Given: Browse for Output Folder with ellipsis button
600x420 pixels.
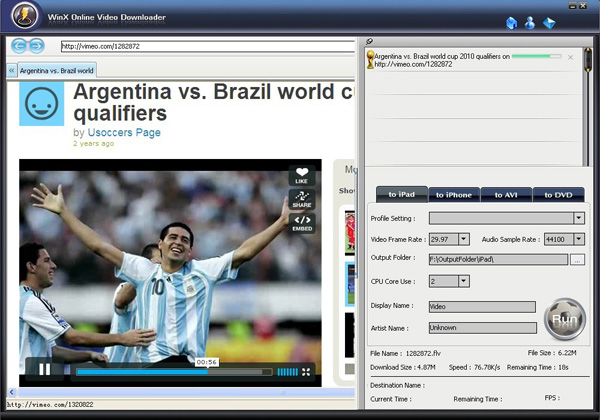Looking at the screenshot, I should click(577, 259).
